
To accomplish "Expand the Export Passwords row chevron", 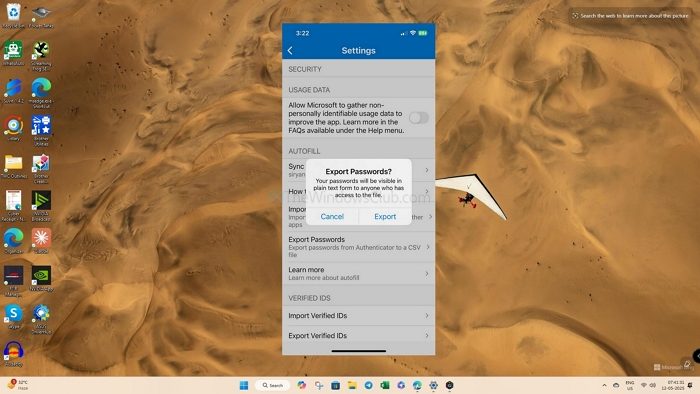I will click(x=427, y=247).
